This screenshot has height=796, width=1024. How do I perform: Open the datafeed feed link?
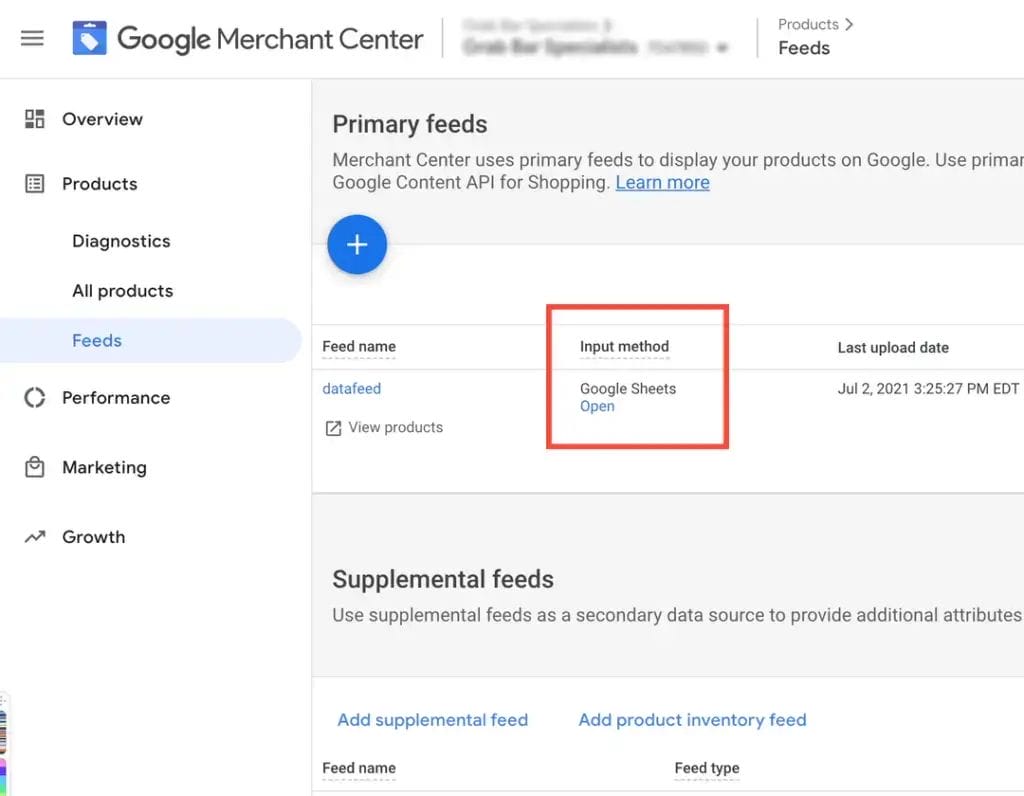tap(351, 388)
